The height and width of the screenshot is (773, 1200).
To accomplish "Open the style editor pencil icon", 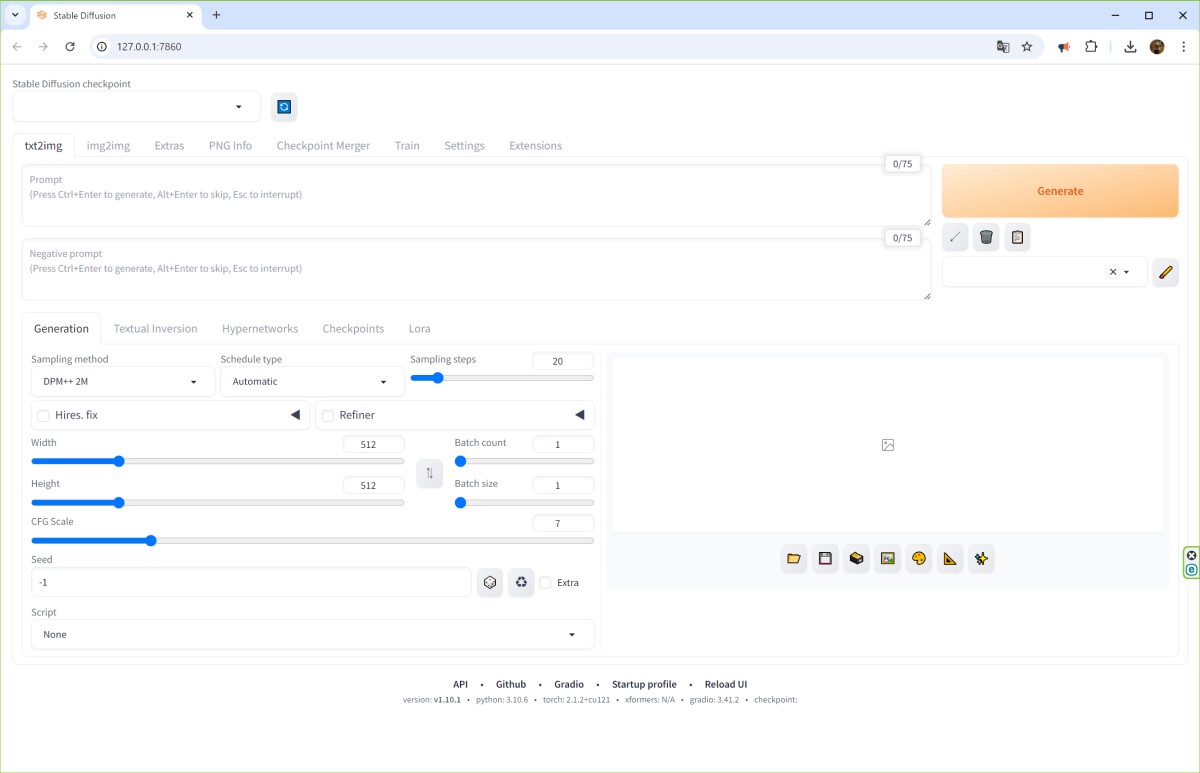I will 1165,272.
